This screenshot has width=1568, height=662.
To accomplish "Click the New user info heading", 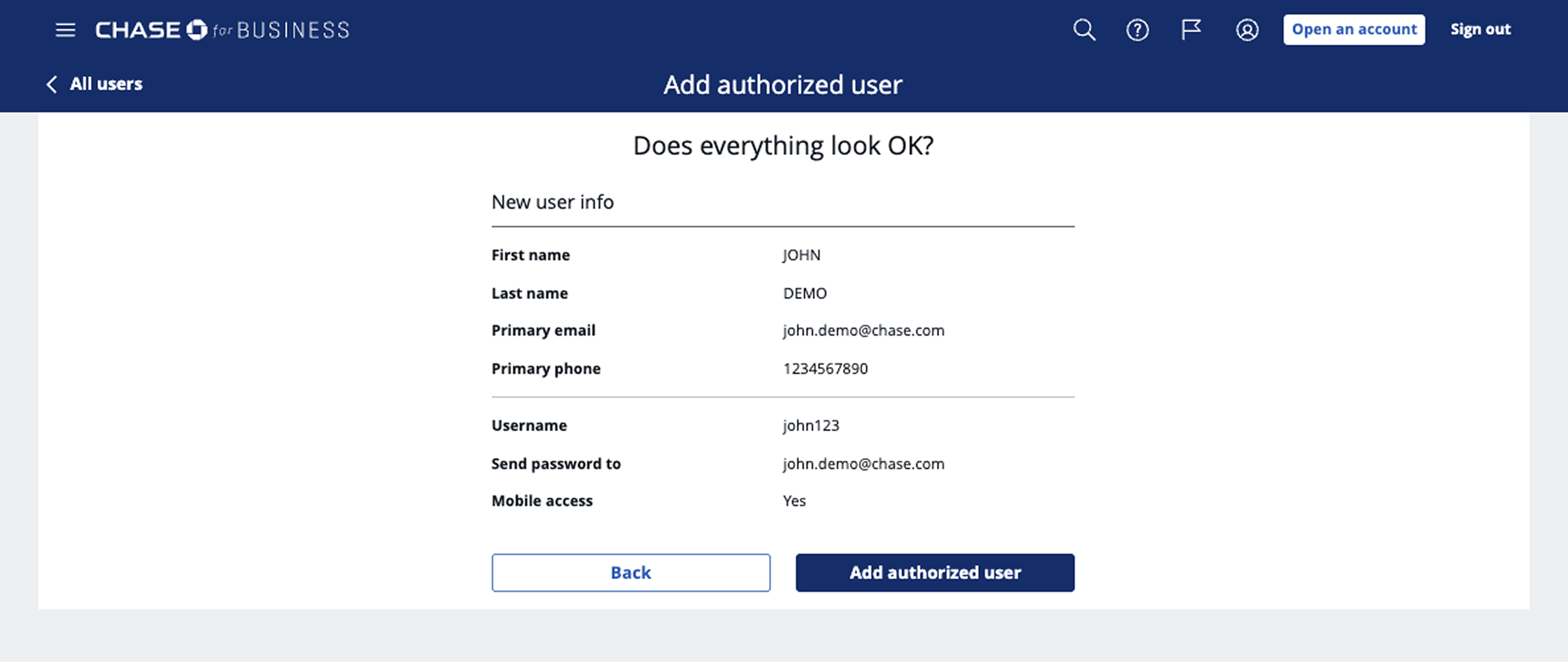I will [x=552, y=202].
